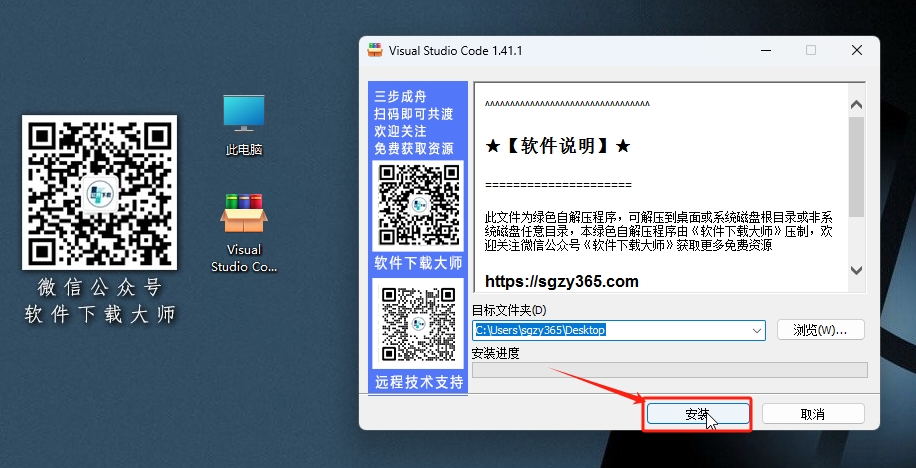Image resolution: width=916 pixels, height=468 pixels.
Task: Open folder browser with 浏览(W)... button
Action: 820,330
